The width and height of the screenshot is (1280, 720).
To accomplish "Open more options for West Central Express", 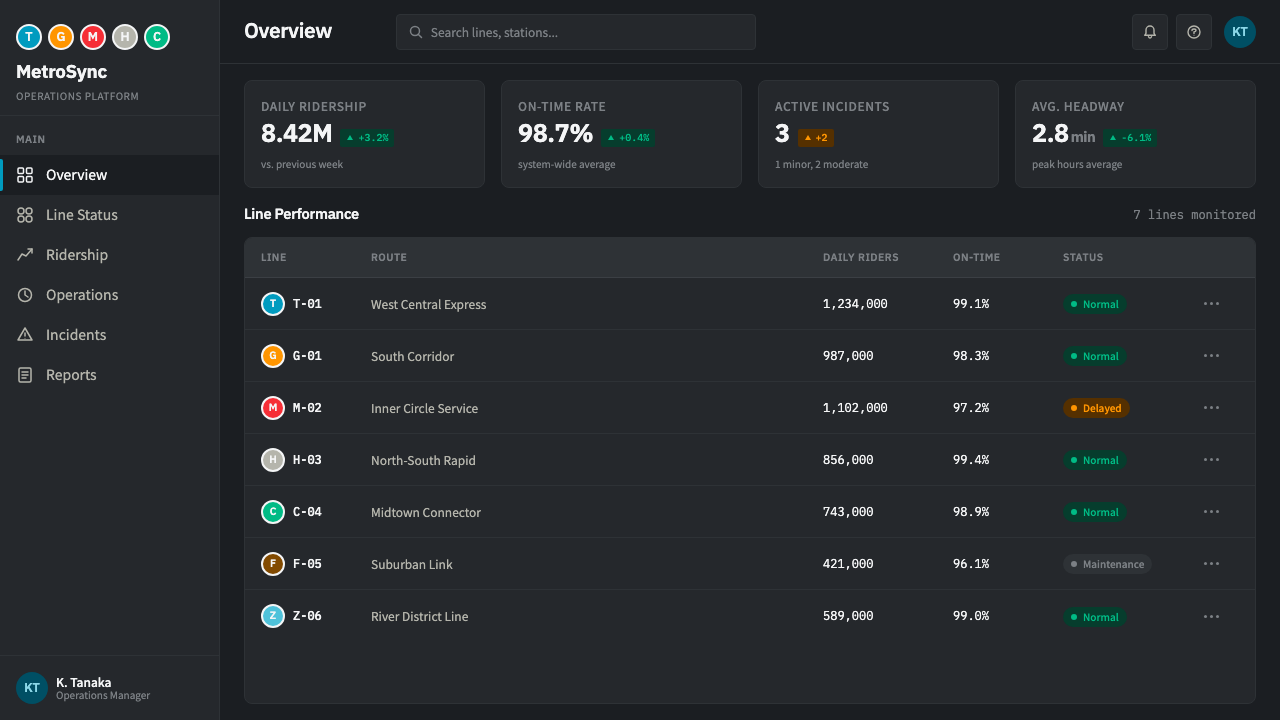I will coord(1212,304).
